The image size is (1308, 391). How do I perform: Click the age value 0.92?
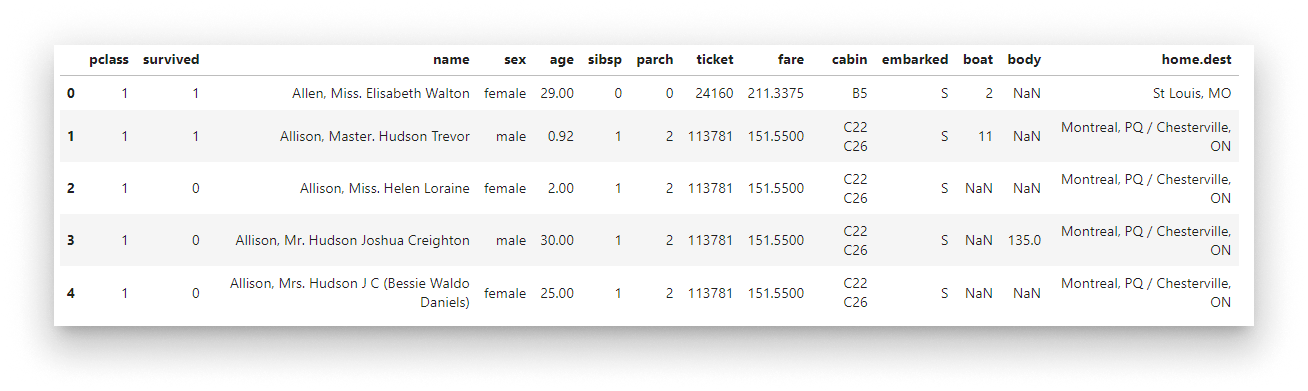[561, 136]
